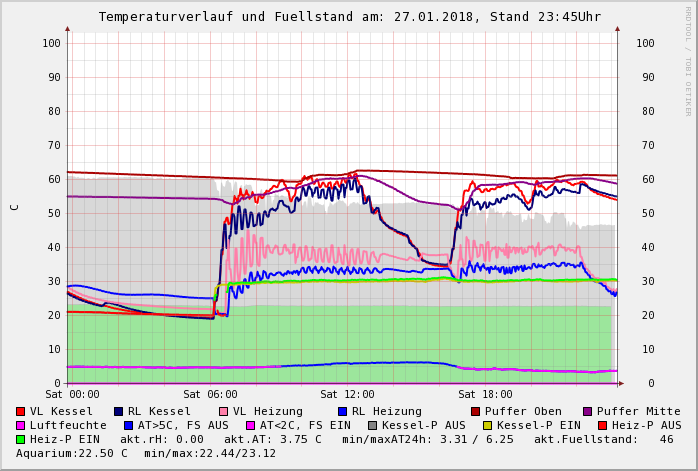The image size is (698, 471).
Task: Select the 'Sat 12:00' x-axis label
Action: 347,395
